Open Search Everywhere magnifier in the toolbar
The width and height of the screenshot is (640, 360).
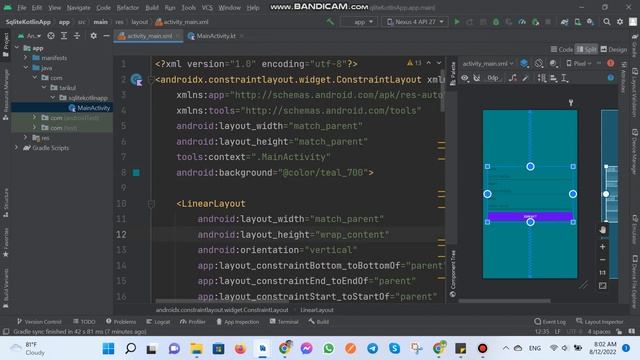607,22
